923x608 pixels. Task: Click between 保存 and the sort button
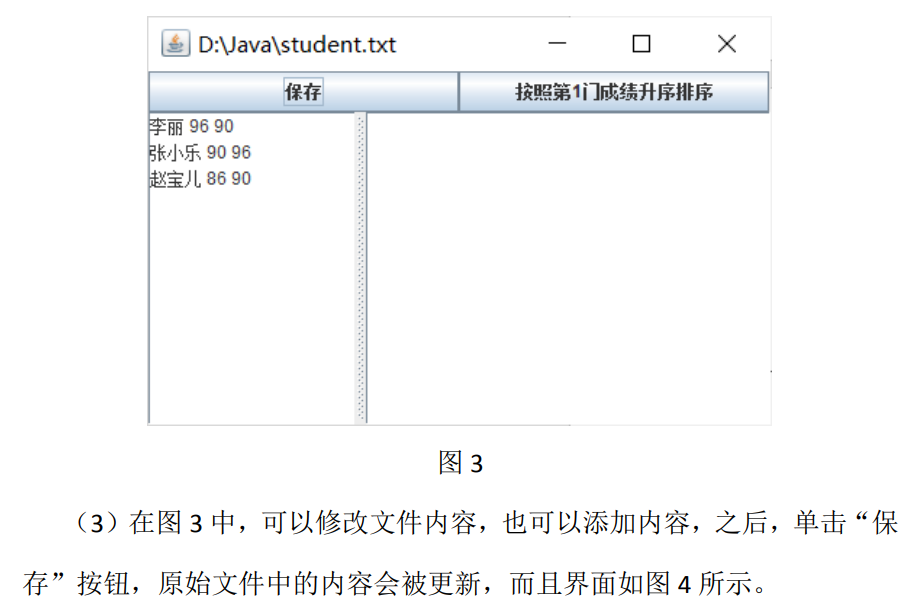pyautogui.click(x=458, y=91)
